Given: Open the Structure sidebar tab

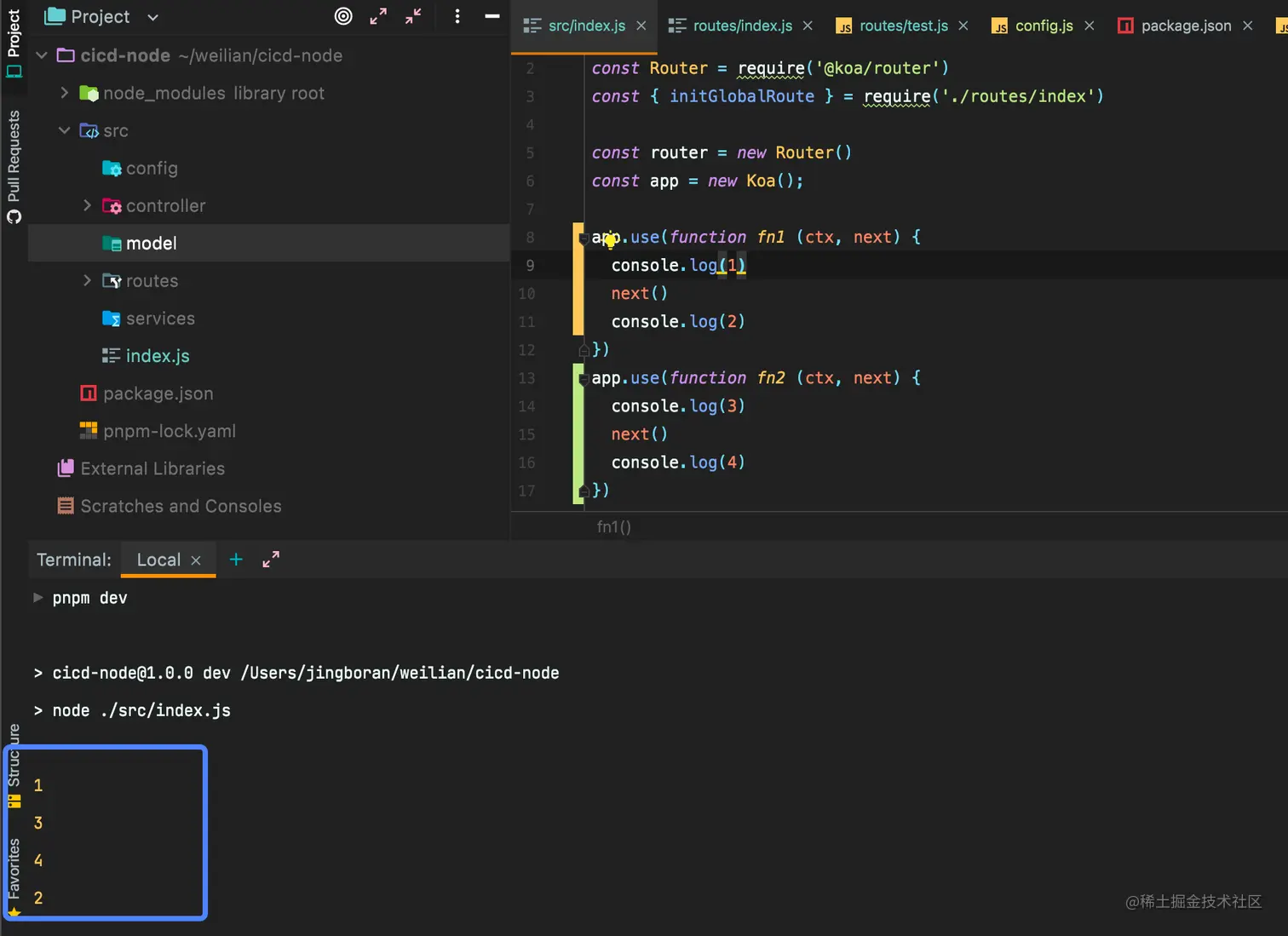Looking at the screenshot, I should [x=14, y=765].
